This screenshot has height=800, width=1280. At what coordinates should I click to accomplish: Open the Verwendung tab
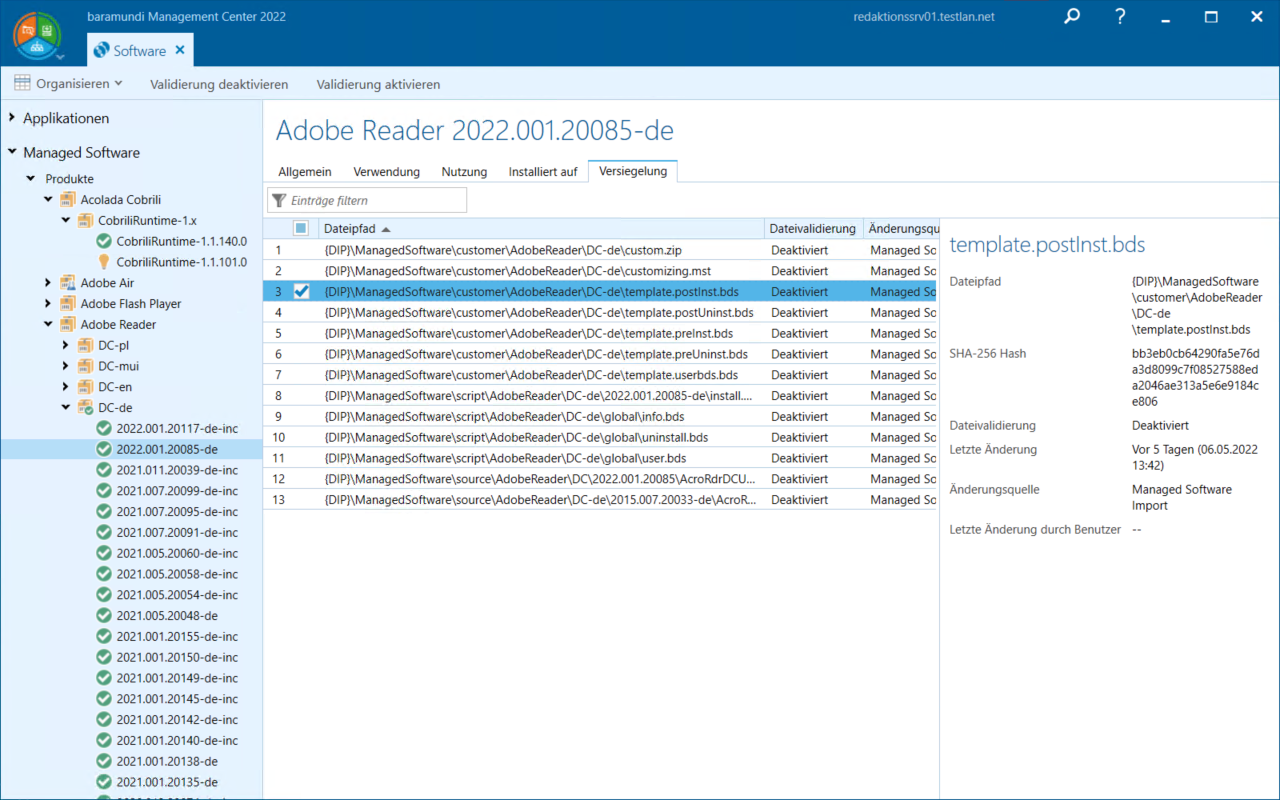tap(386, 172)
